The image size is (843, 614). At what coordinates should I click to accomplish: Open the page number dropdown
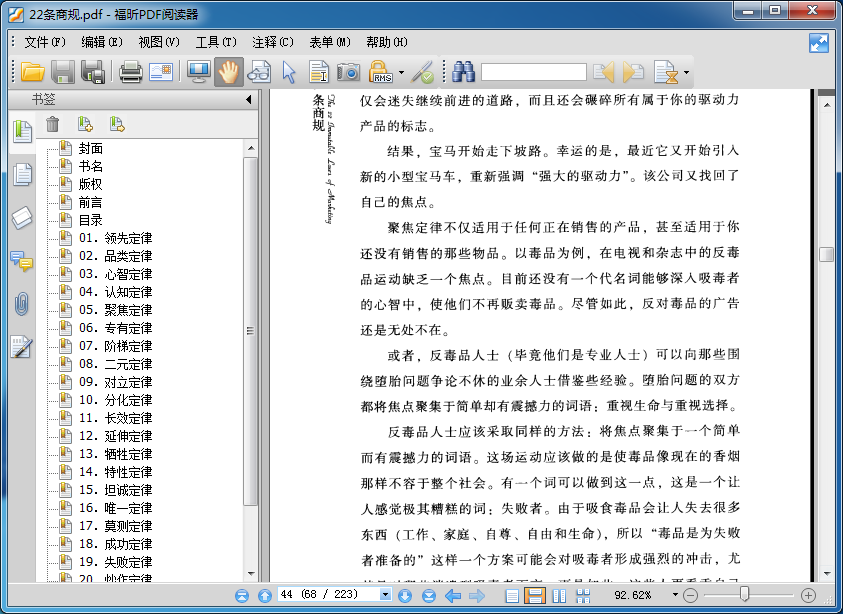(x=385, y=595)
